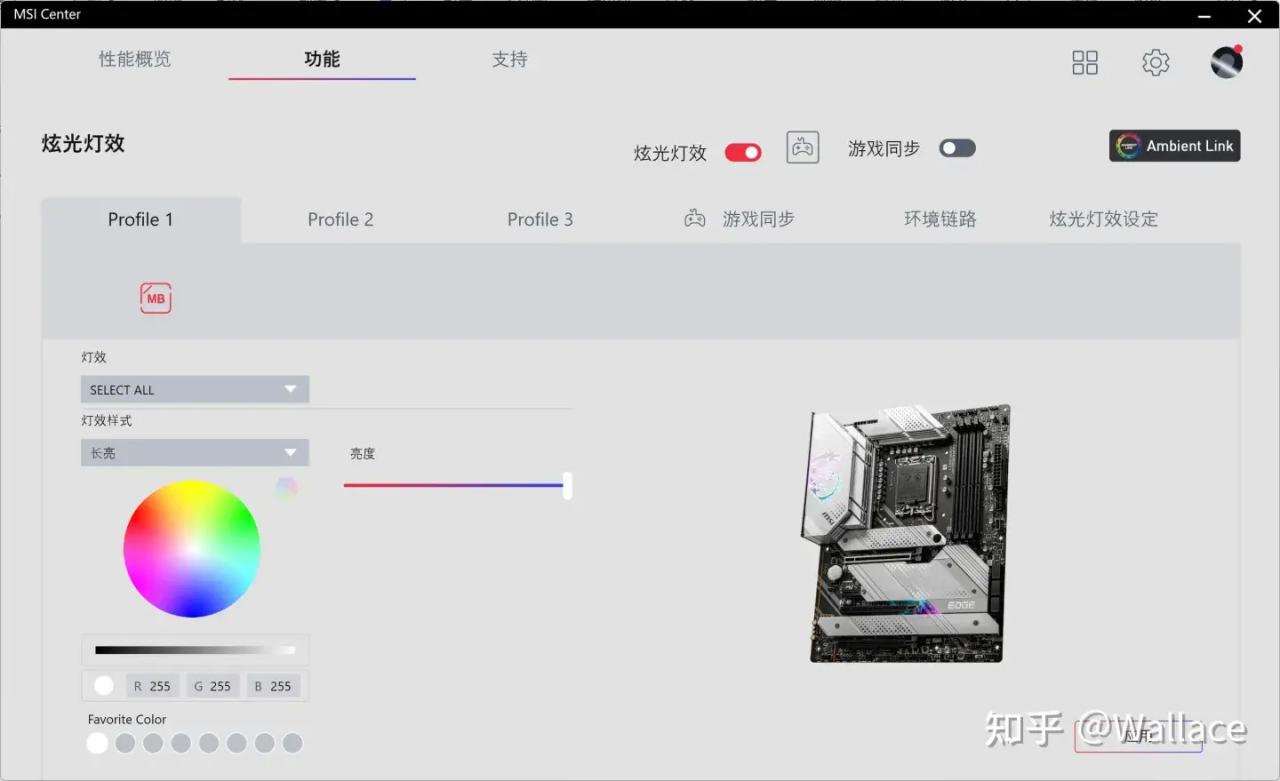Minimize the MSI Center window
1280x781 pixels.
click(1206, 15)
